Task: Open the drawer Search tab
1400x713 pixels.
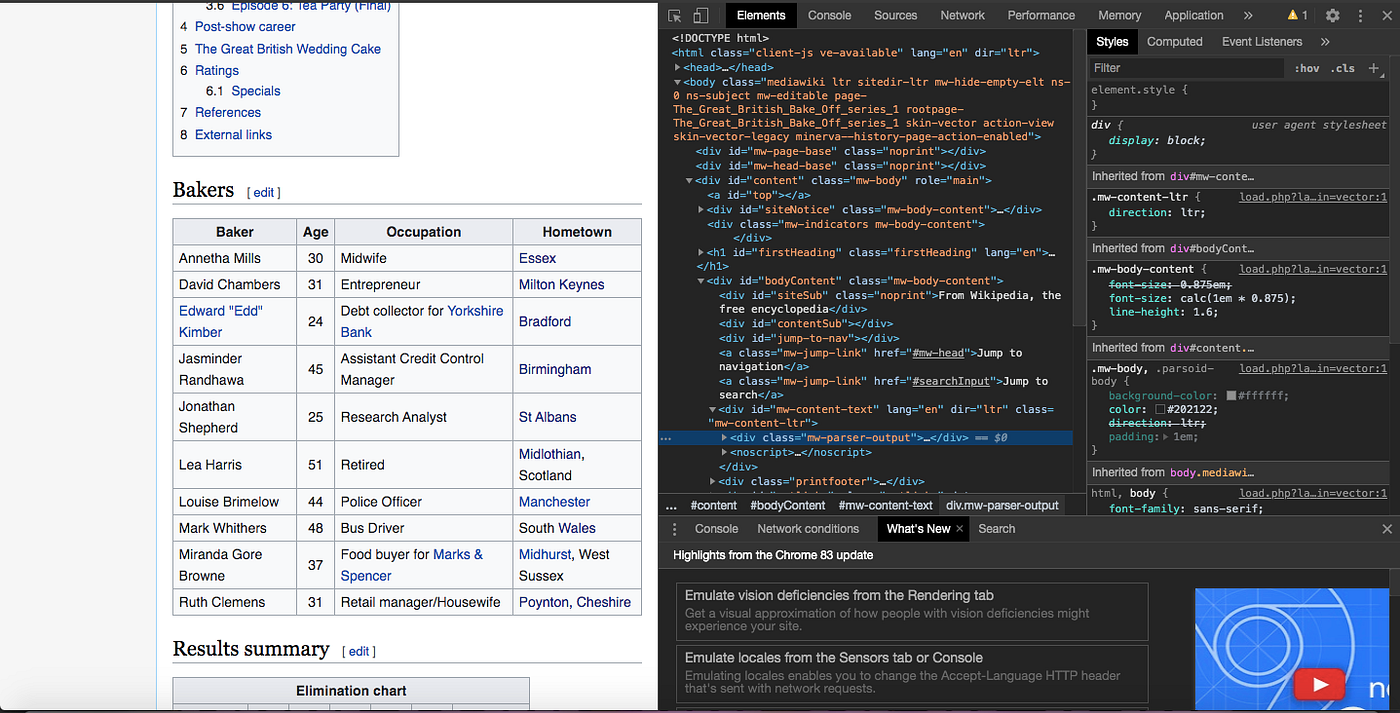Action: [x=997, y=529]
